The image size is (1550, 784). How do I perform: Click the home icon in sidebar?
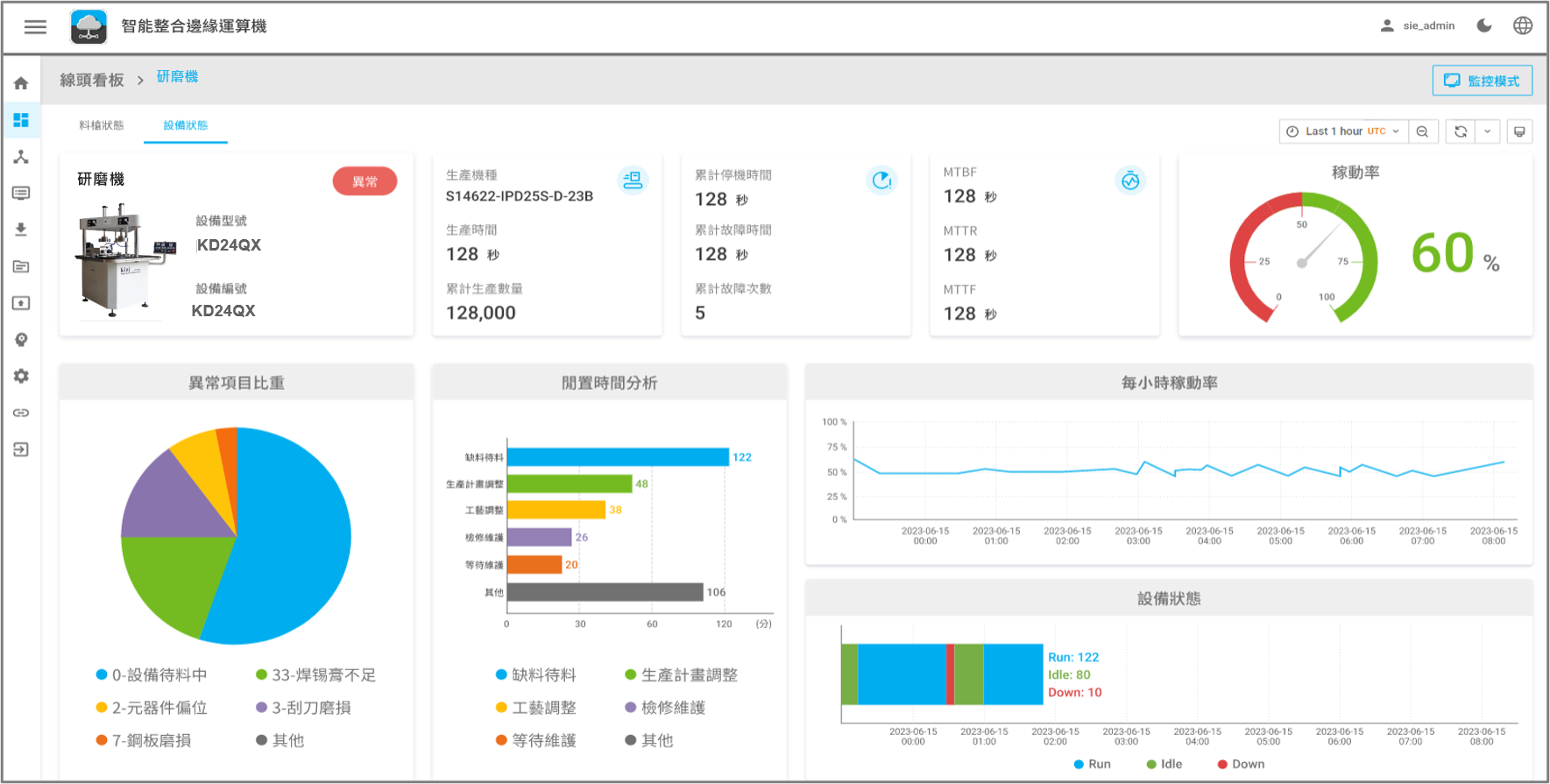pyautogui.click(x=21, y=83)
